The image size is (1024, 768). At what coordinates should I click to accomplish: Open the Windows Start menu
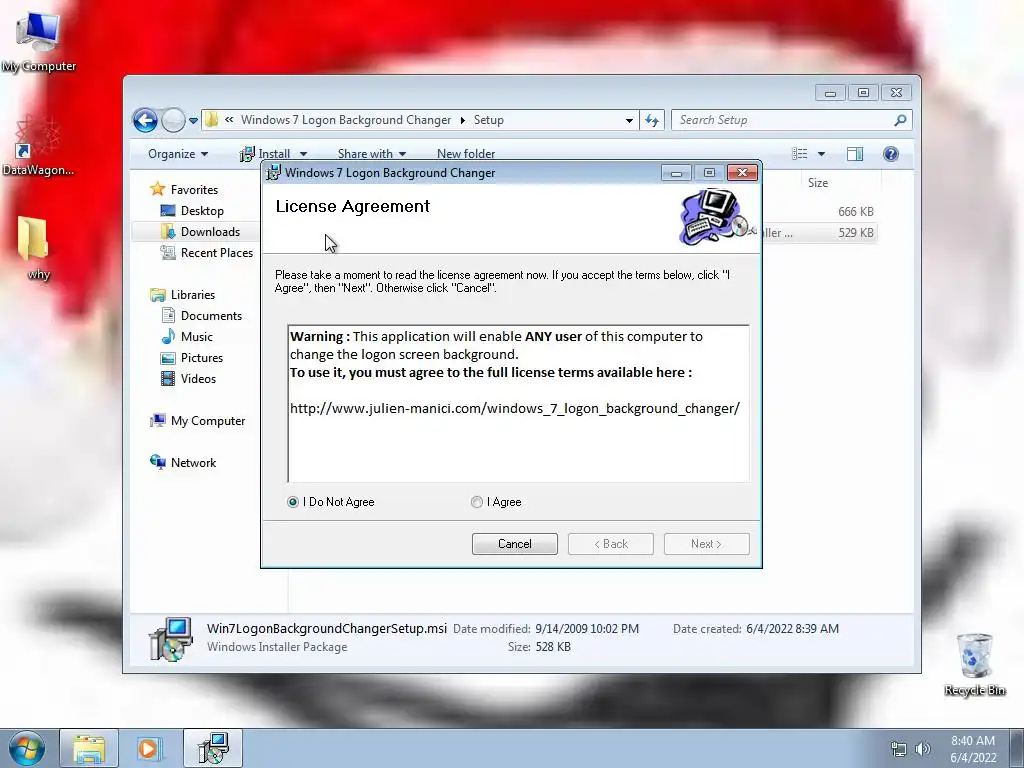[x=26, y=748]
